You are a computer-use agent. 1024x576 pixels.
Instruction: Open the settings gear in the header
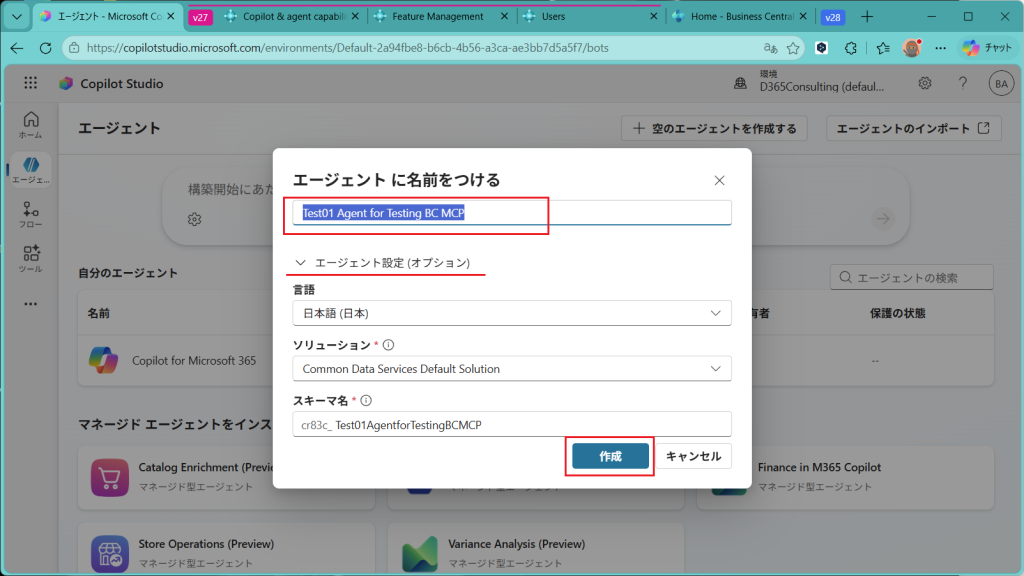[x=926, y=84]
